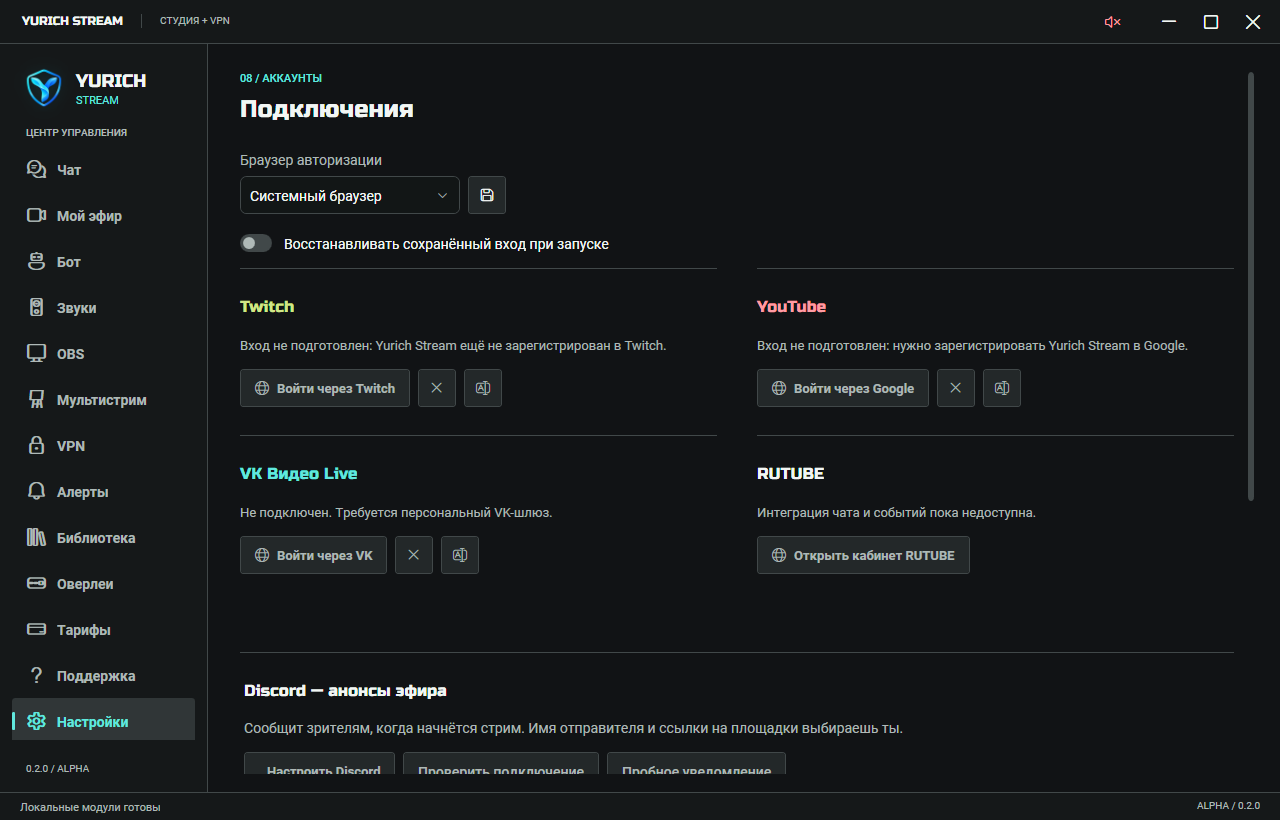Open Мой эфир using the camera icon
This screenshot has width=1280, height=820.
click(36, 216)
